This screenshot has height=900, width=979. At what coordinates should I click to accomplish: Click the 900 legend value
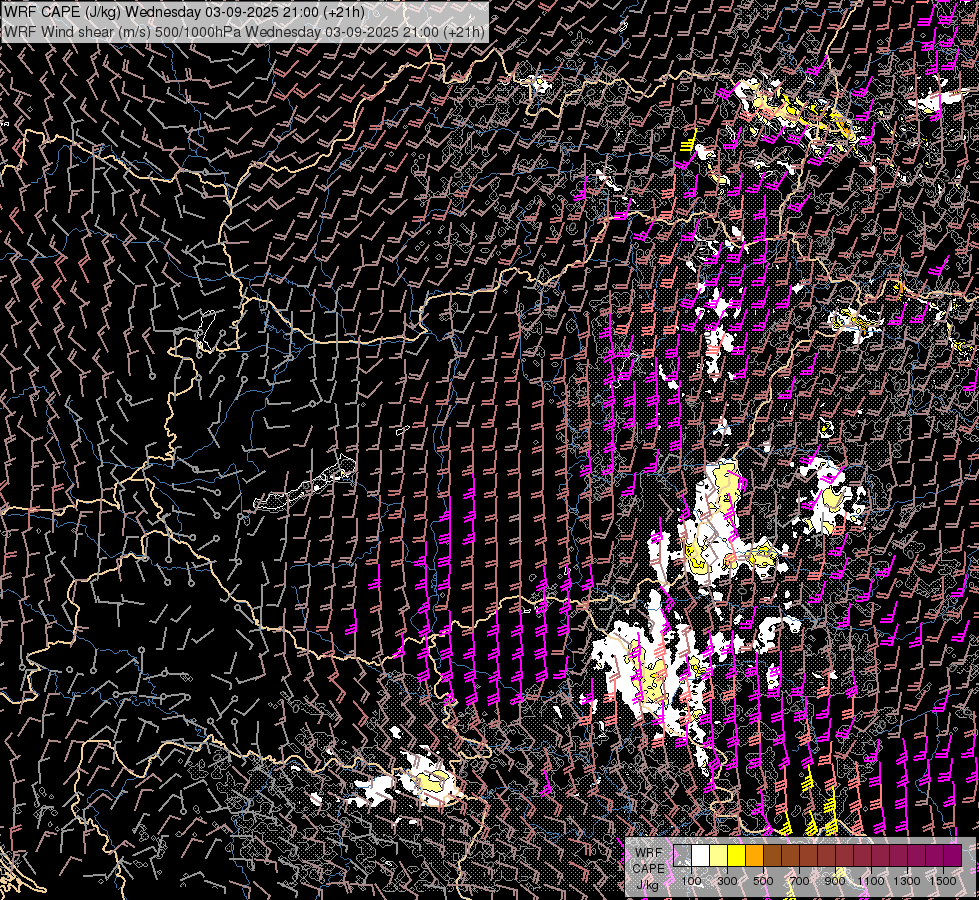point(835,881)
